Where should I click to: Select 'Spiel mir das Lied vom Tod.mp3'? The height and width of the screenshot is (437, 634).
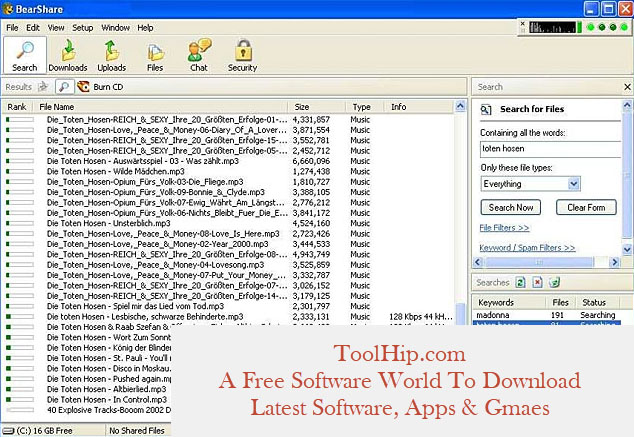(229, 306)
